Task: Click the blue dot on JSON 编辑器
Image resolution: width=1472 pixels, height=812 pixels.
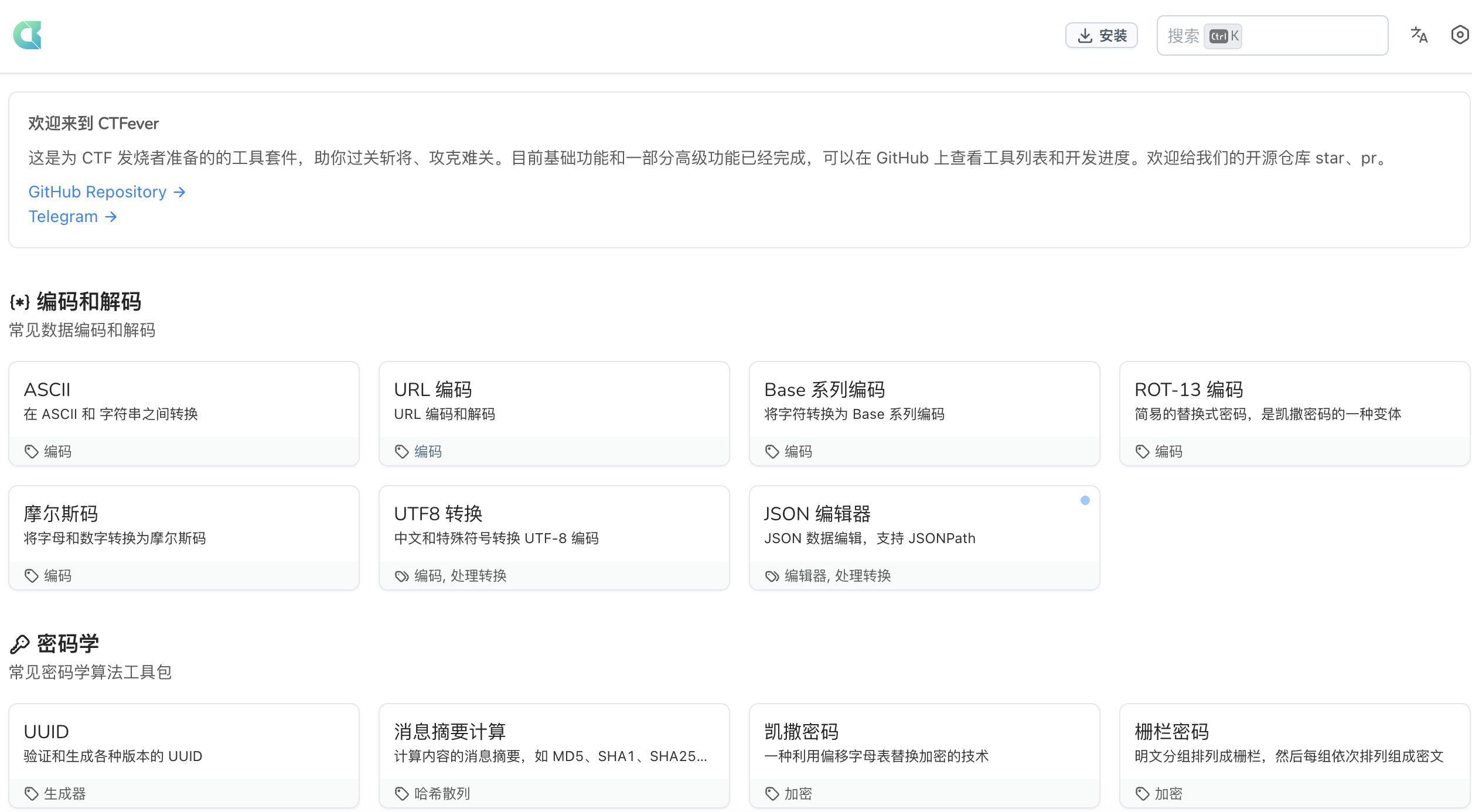Action: click(x=1085, y=500)
